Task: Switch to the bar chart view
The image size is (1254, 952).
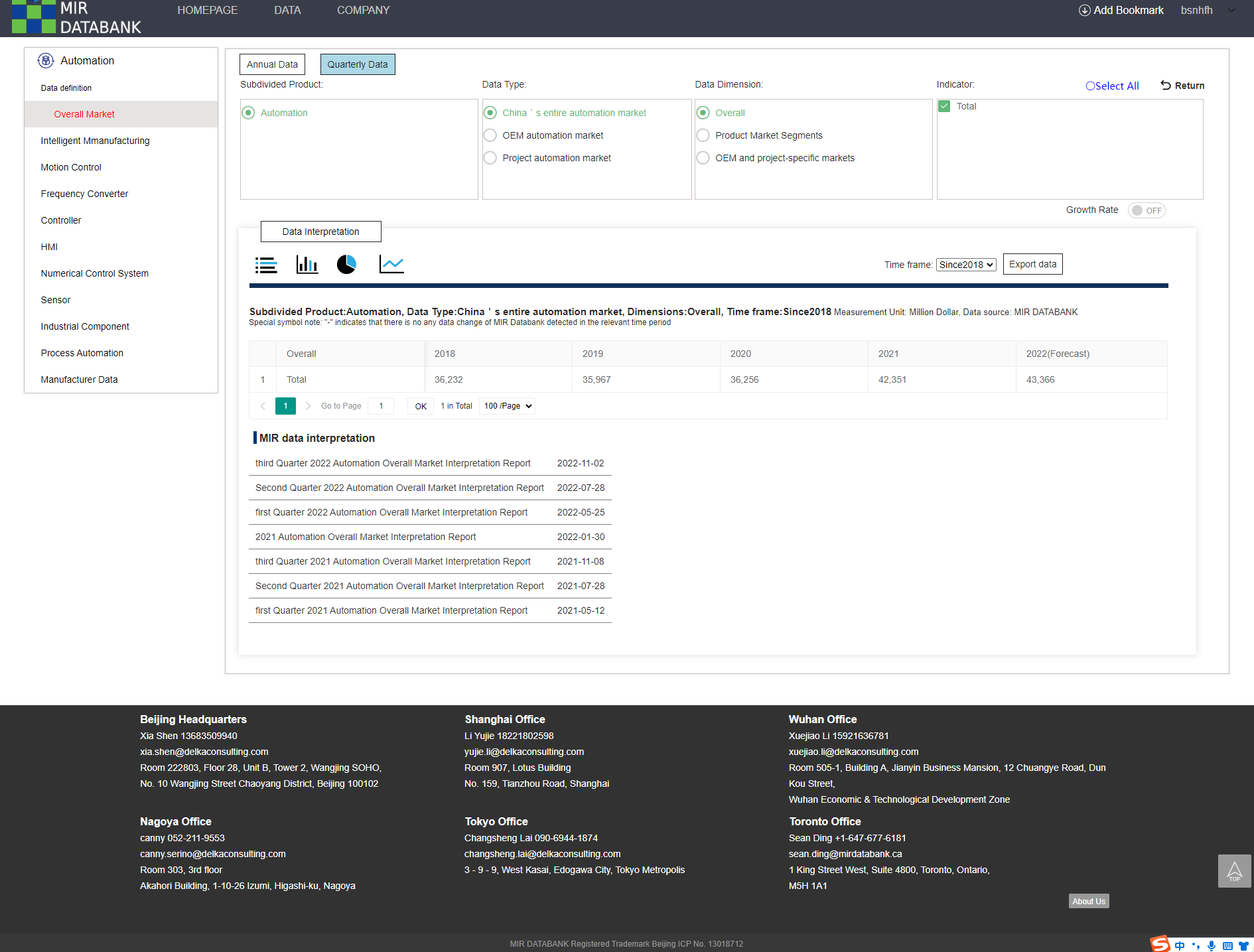Action: 307,264
